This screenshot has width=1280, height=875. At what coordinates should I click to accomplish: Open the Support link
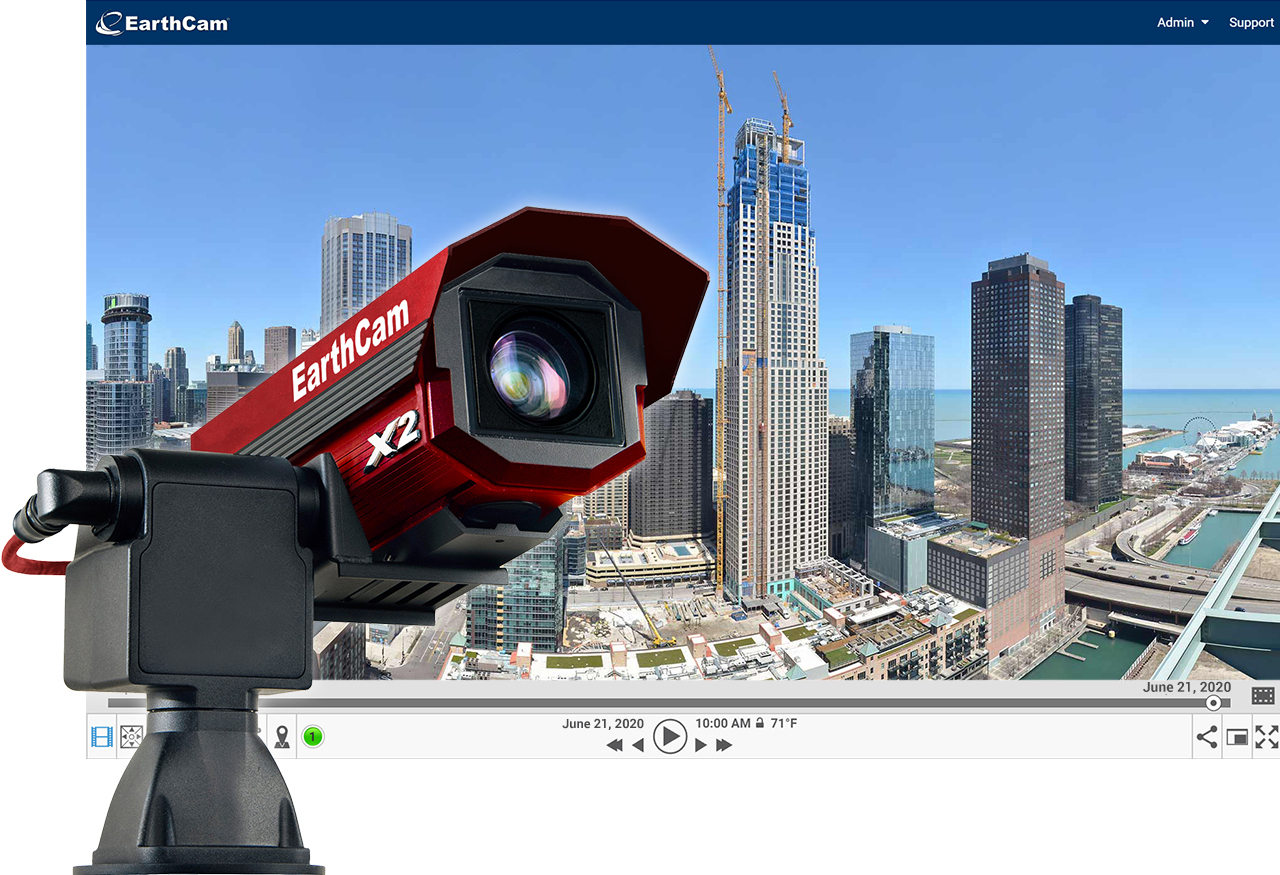click(1251, 22)
